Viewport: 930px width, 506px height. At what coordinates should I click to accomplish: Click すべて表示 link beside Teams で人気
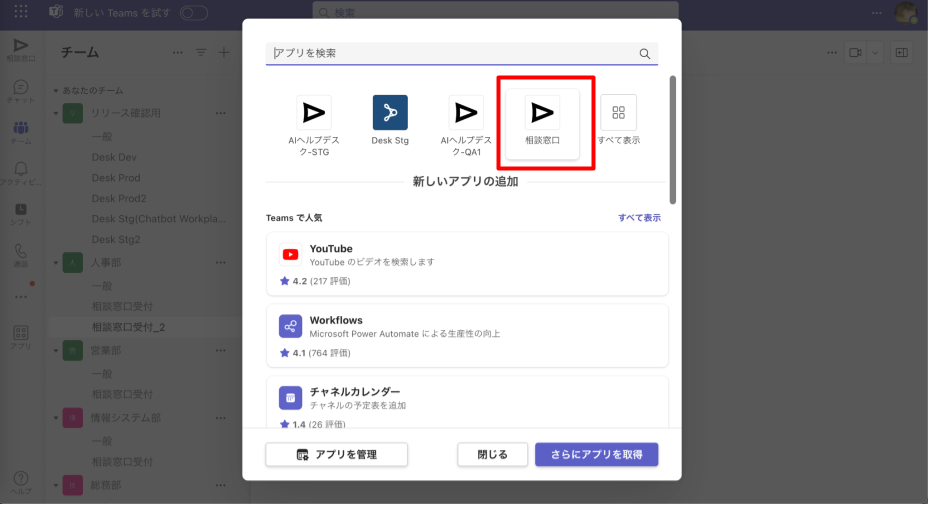pyautogui.click(x=639, y=218)
